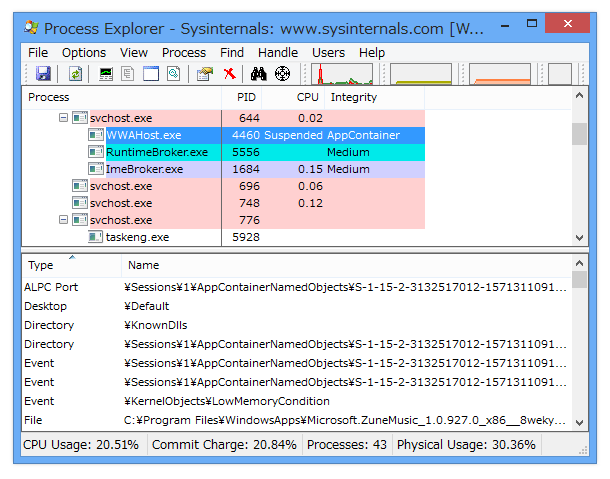This screenshot has width=610, height=479.
Task: Sort handles by Type column header
Action: (72, 265)
